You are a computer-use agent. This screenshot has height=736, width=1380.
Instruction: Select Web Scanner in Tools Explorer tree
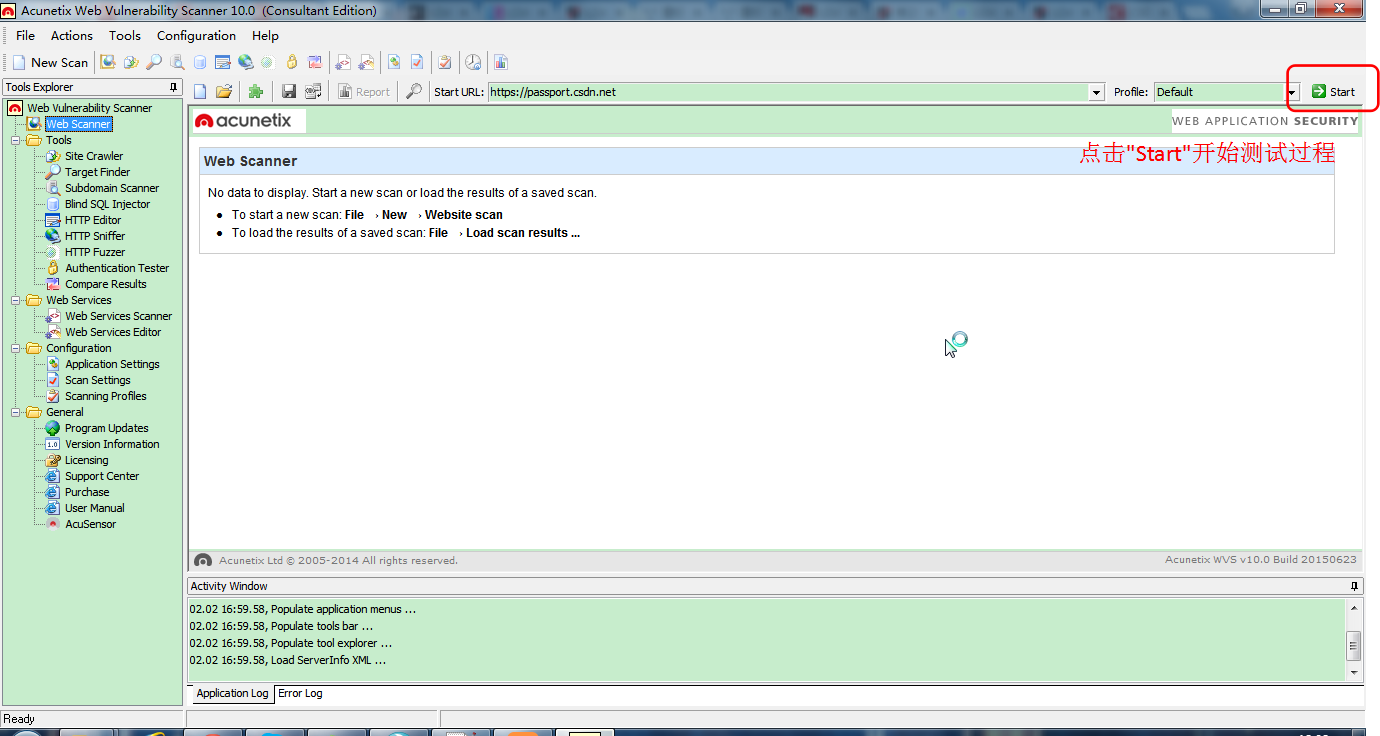point(78,124)
